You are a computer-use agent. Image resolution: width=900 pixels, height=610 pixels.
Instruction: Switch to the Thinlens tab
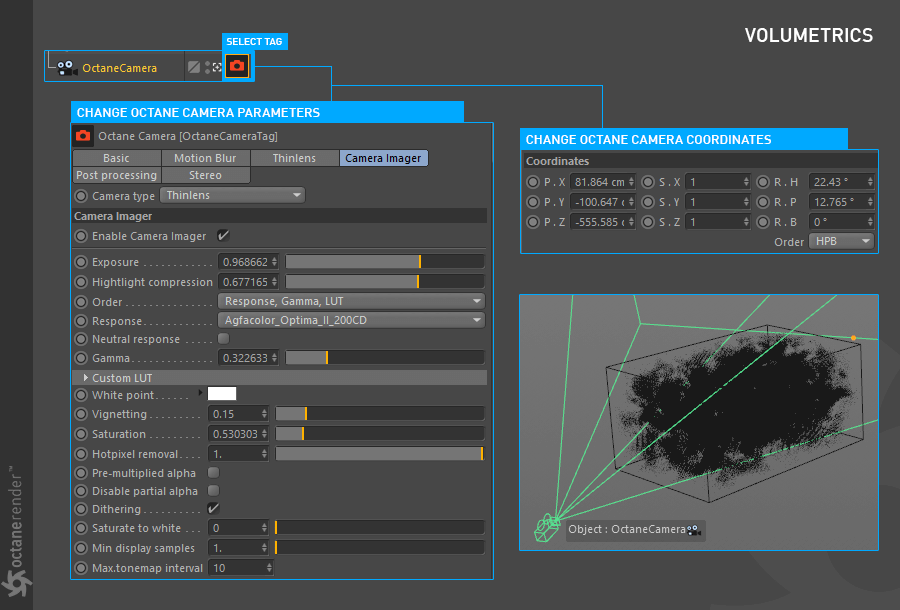[294, 158]
